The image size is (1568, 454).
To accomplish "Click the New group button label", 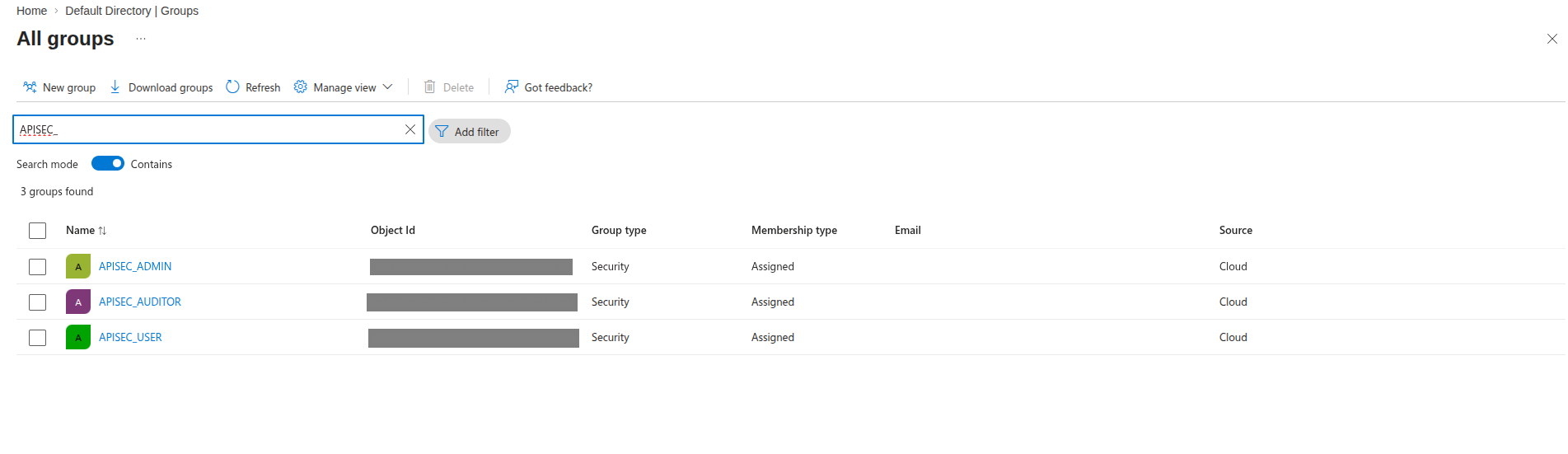I will (69, 87).
